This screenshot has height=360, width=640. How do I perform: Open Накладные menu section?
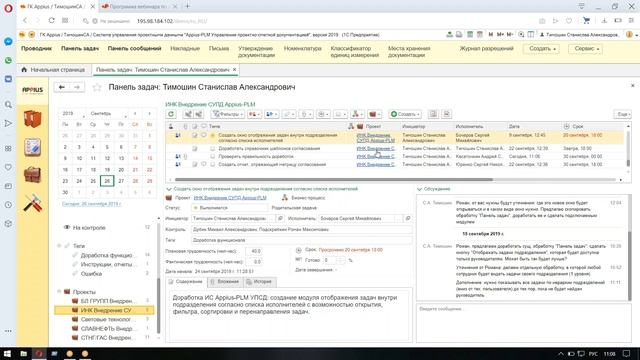click(x=185, y=49)
